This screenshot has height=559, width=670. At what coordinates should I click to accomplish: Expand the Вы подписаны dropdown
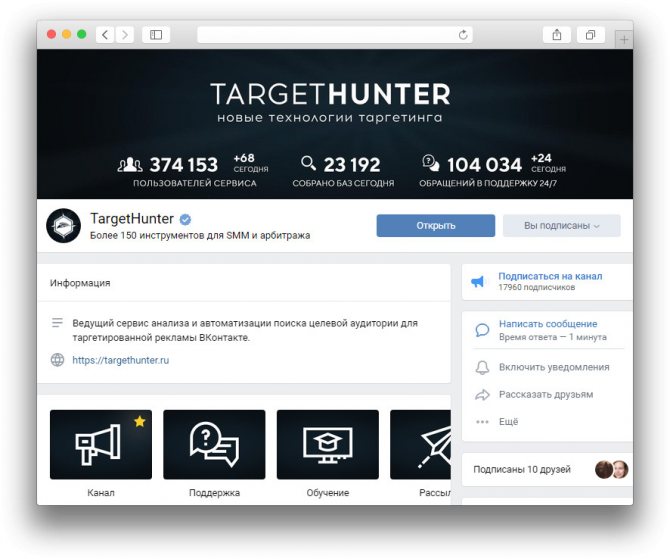tap(561, 225)
